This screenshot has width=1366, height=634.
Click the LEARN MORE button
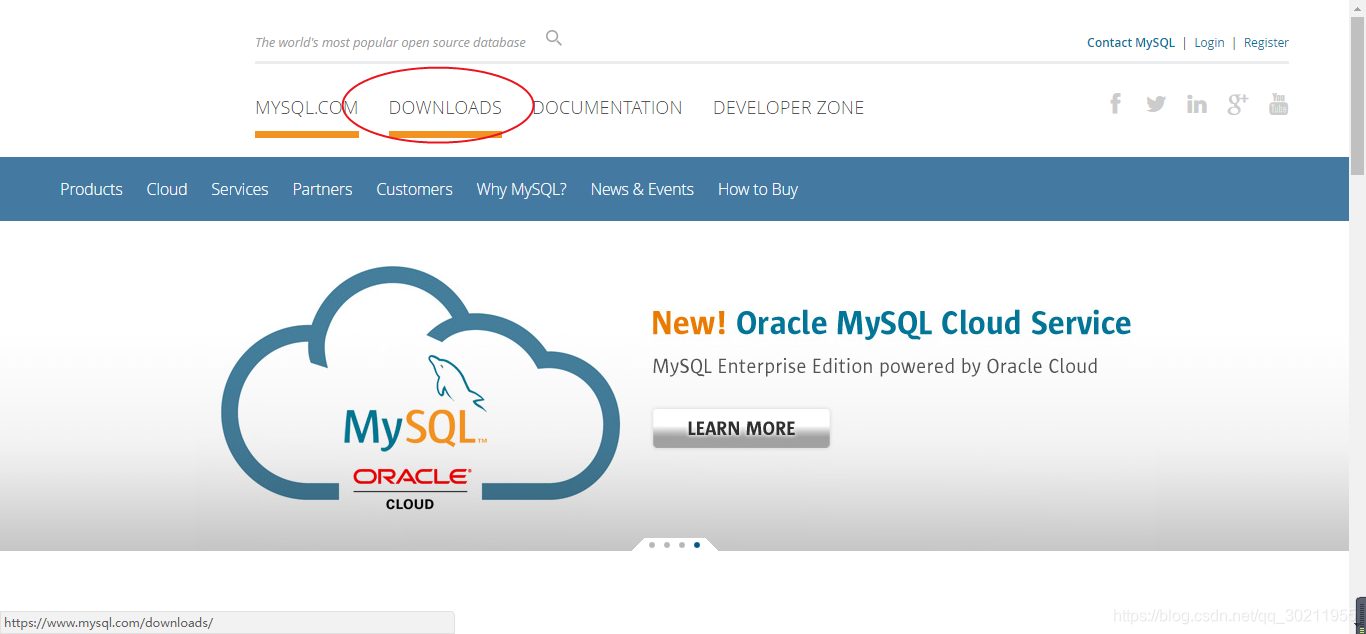pyautogui.click(x=741, y=428)
